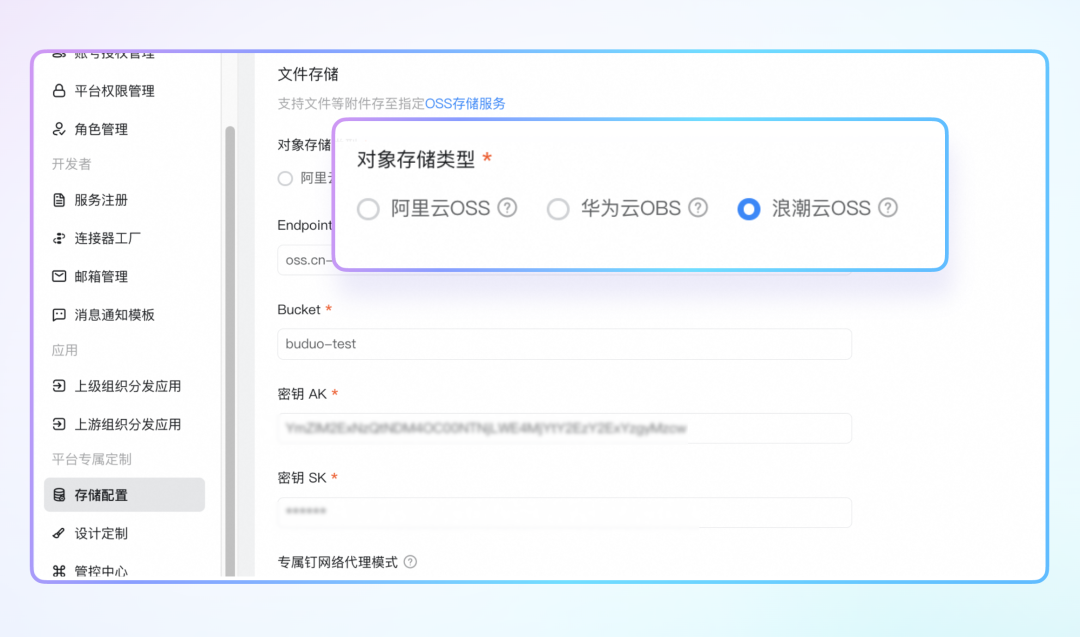
Task: Click the Bucket input field
Action: [x=564, y=344]
